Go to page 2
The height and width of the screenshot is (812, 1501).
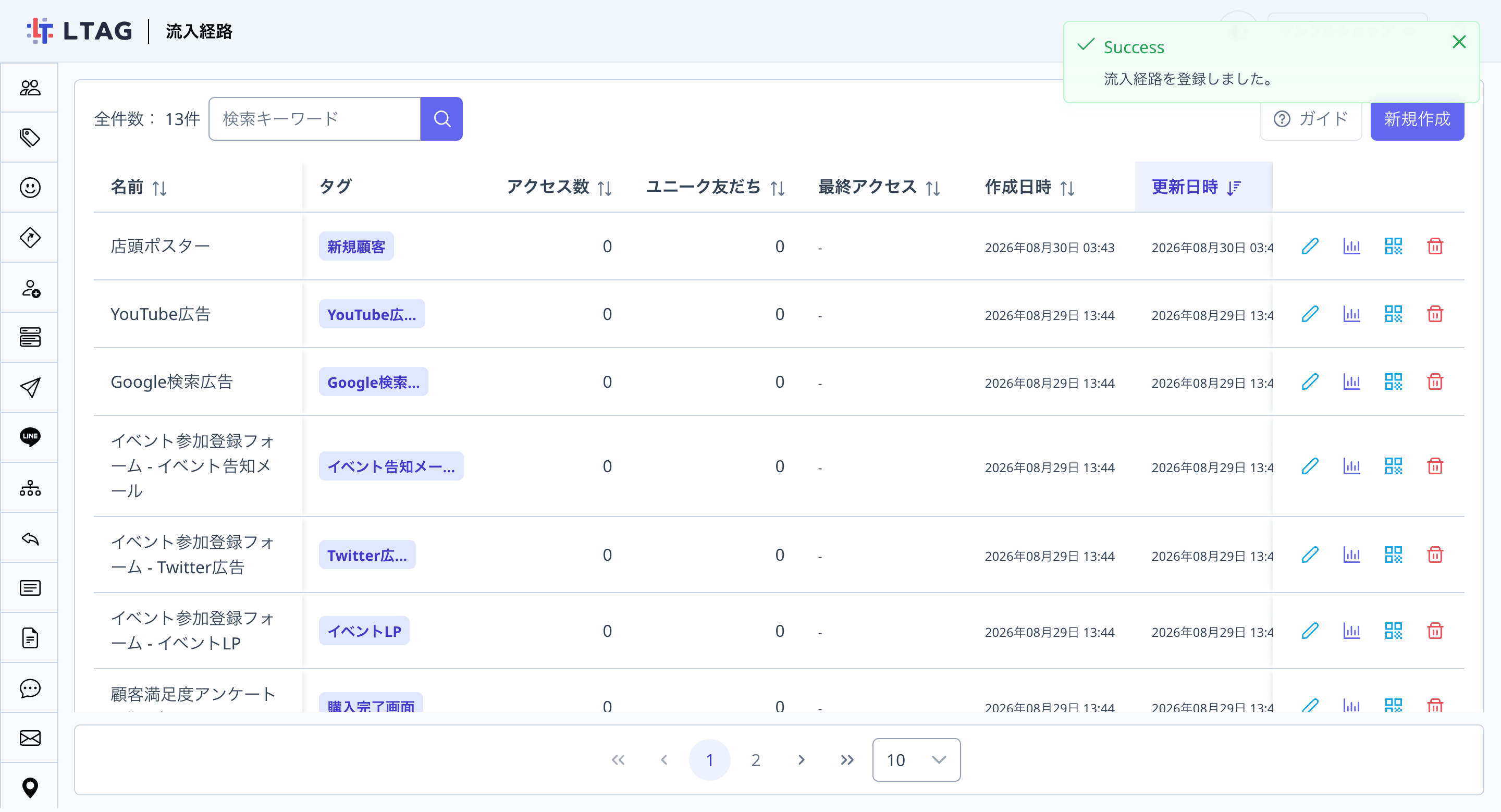coord(756,760)
